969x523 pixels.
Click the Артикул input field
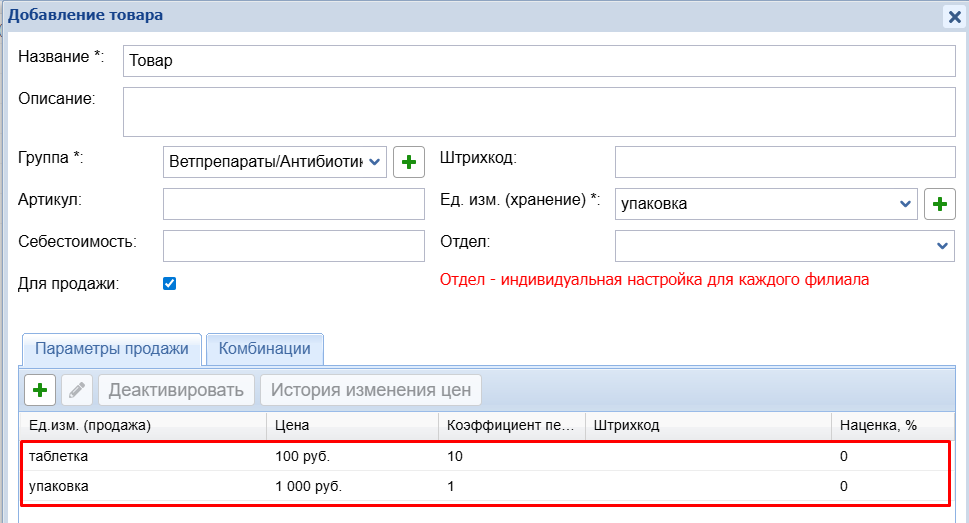click(x=293, y=204)
